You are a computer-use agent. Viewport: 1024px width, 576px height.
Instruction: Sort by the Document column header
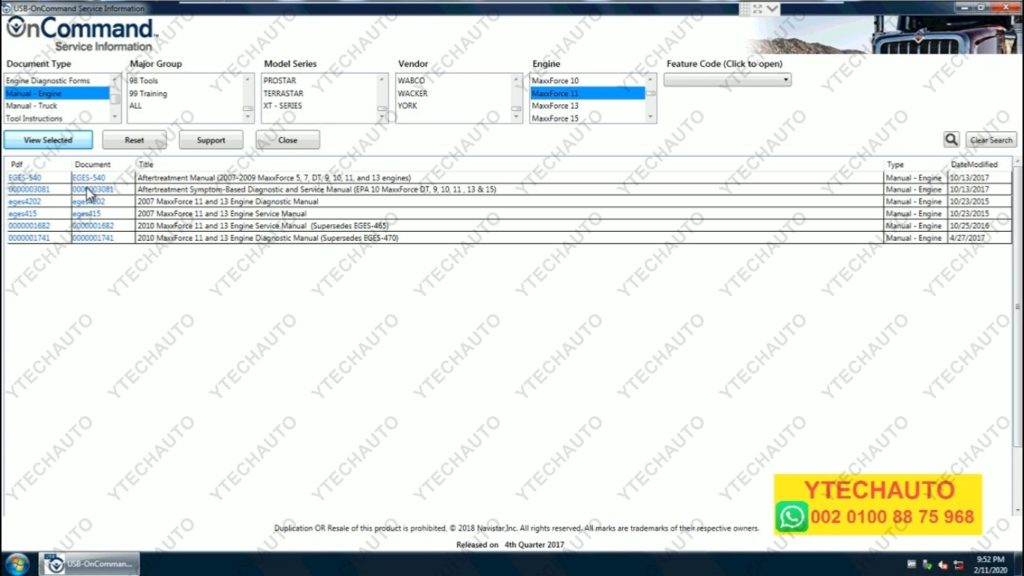(x=92, y=165)
